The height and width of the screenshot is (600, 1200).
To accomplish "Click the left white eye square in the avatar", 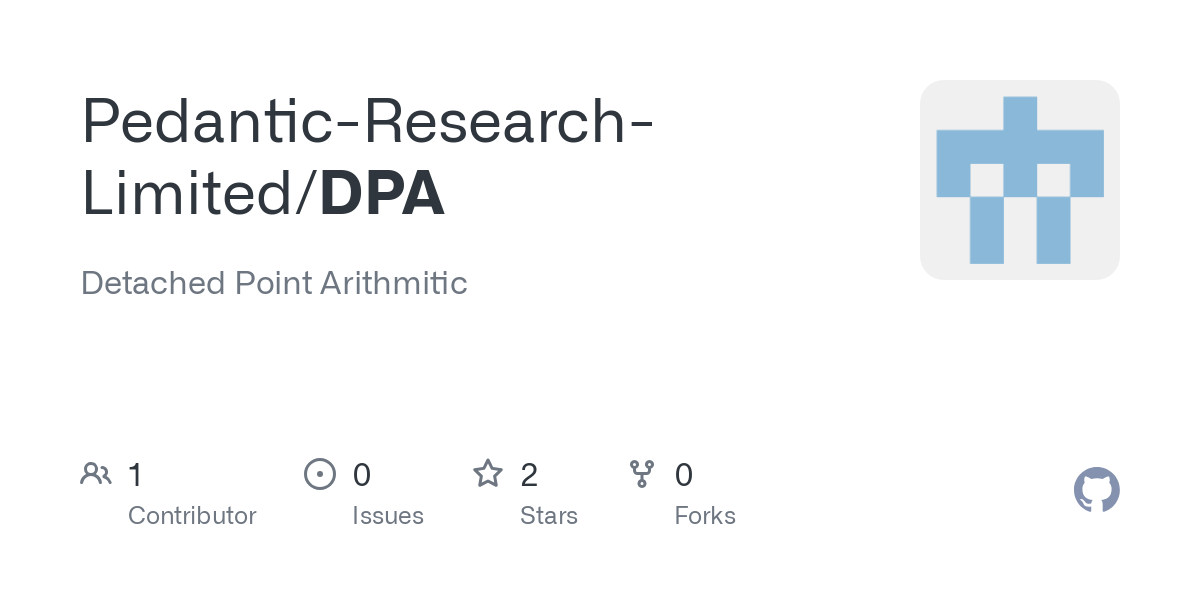I will 987,180.
